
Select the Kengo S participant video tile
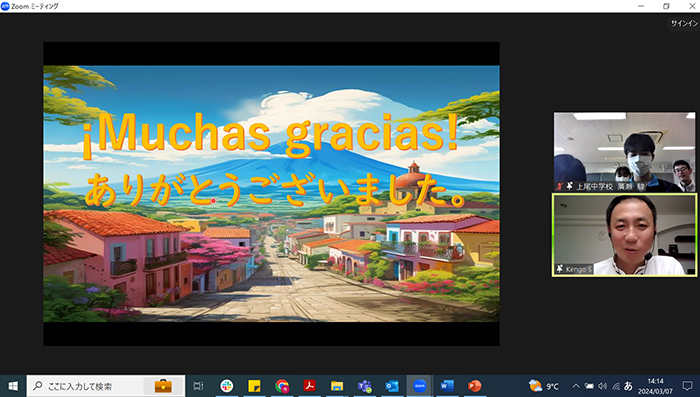pos(625,235)
